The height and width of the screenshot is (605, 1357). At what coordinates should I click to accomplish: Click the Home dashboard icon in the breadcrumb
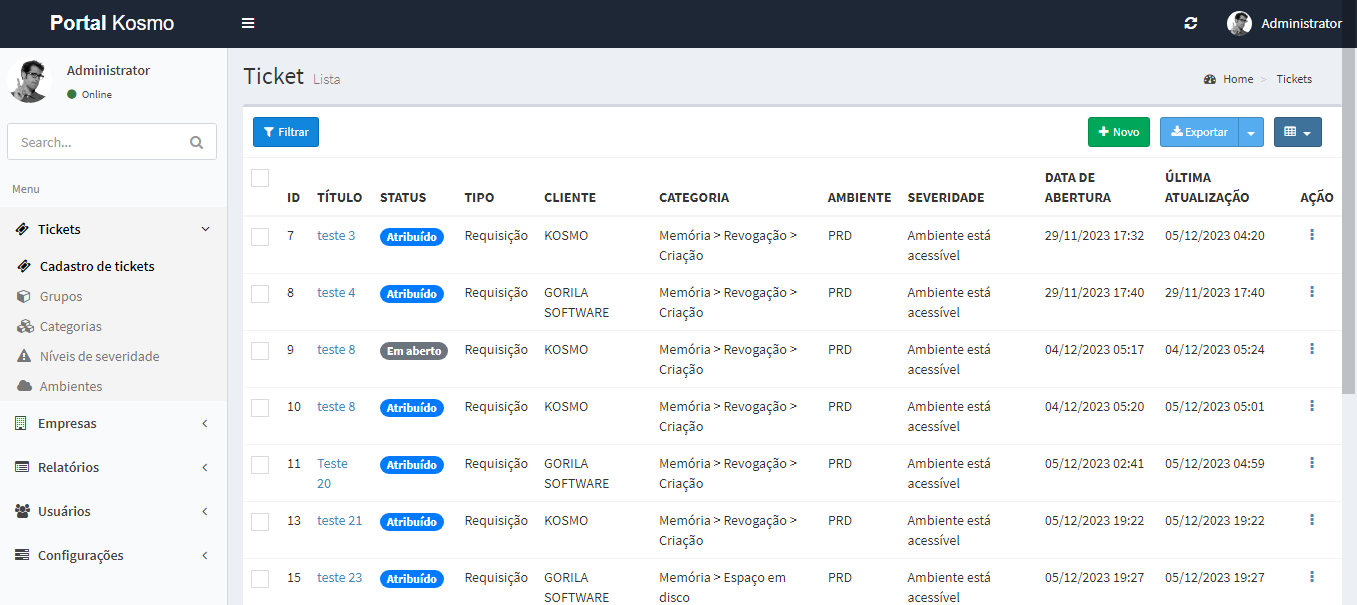click(1210, 79)
